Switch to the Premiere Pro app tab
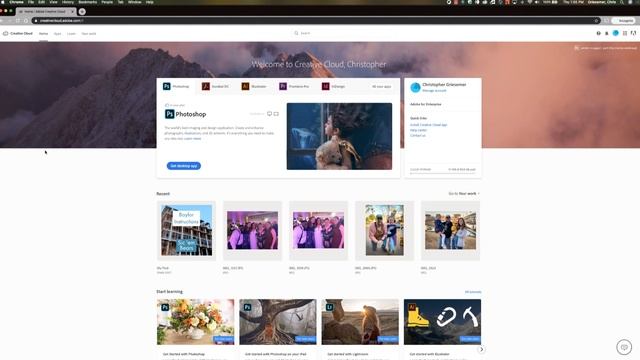The height and width of the screenshot is (360, 640). (294, 87)
